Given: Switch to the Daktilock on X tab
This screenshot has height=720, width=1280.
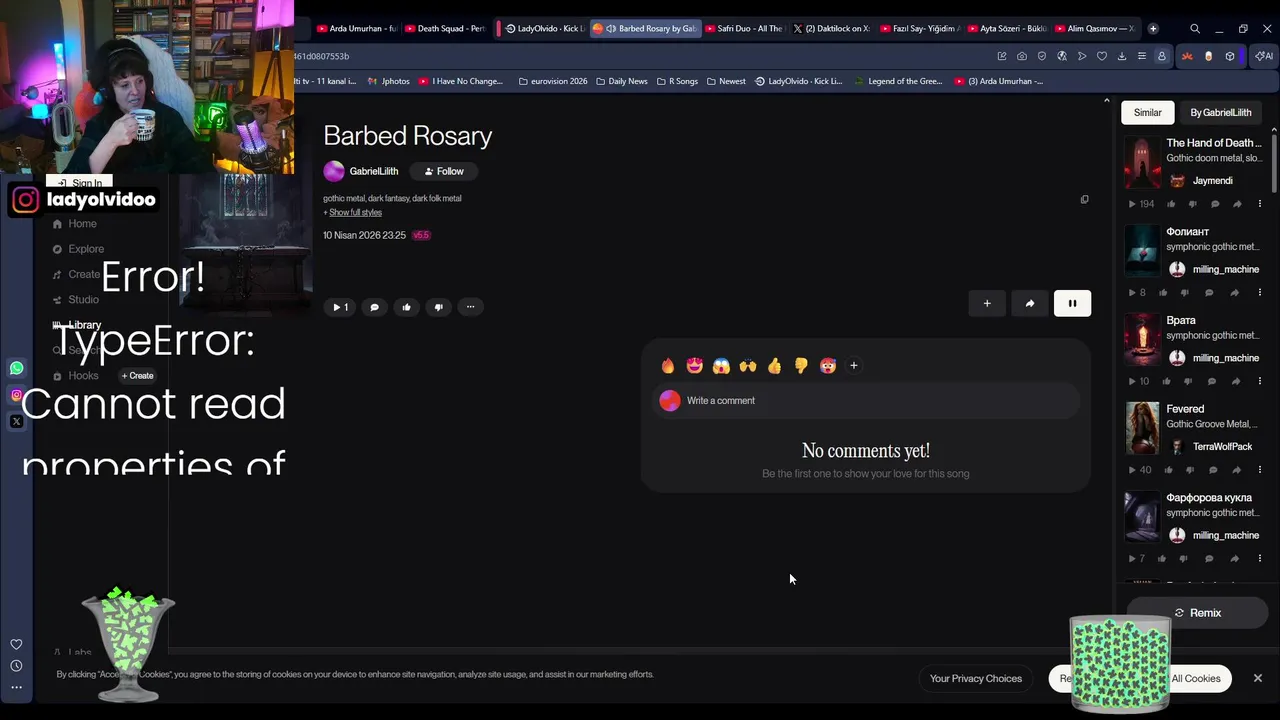Looking at the screenshot, I should 831,28.
